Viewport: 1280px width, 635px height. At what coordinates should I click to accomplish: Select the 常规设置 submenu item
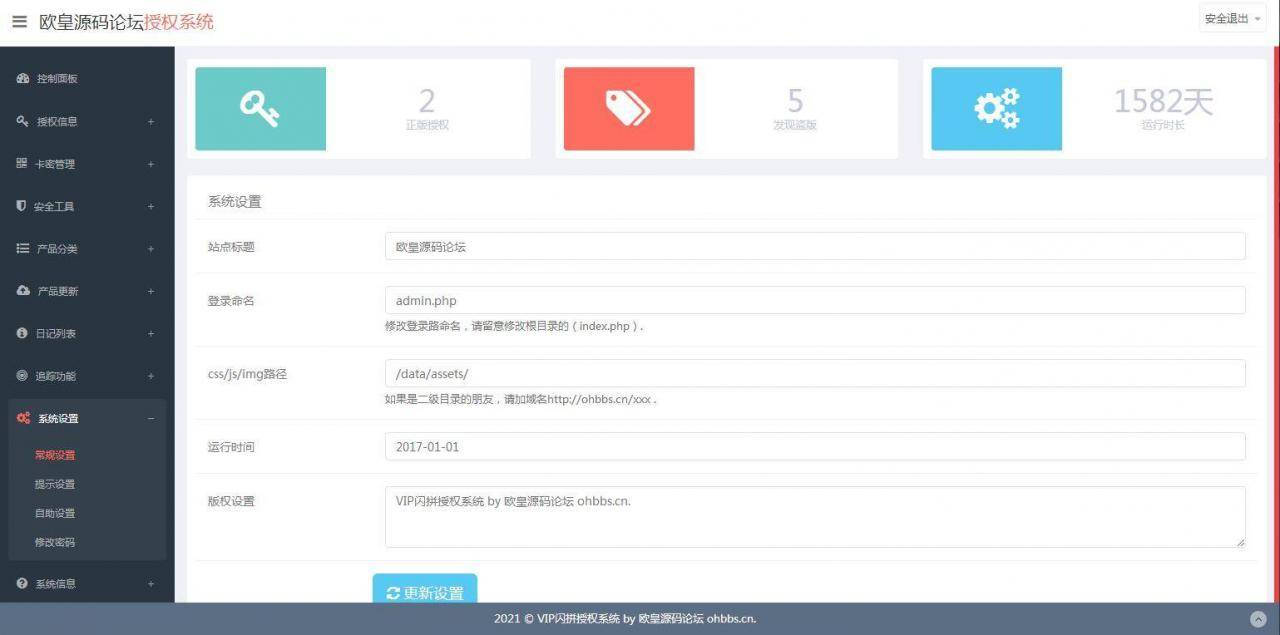tap(55, 455)
